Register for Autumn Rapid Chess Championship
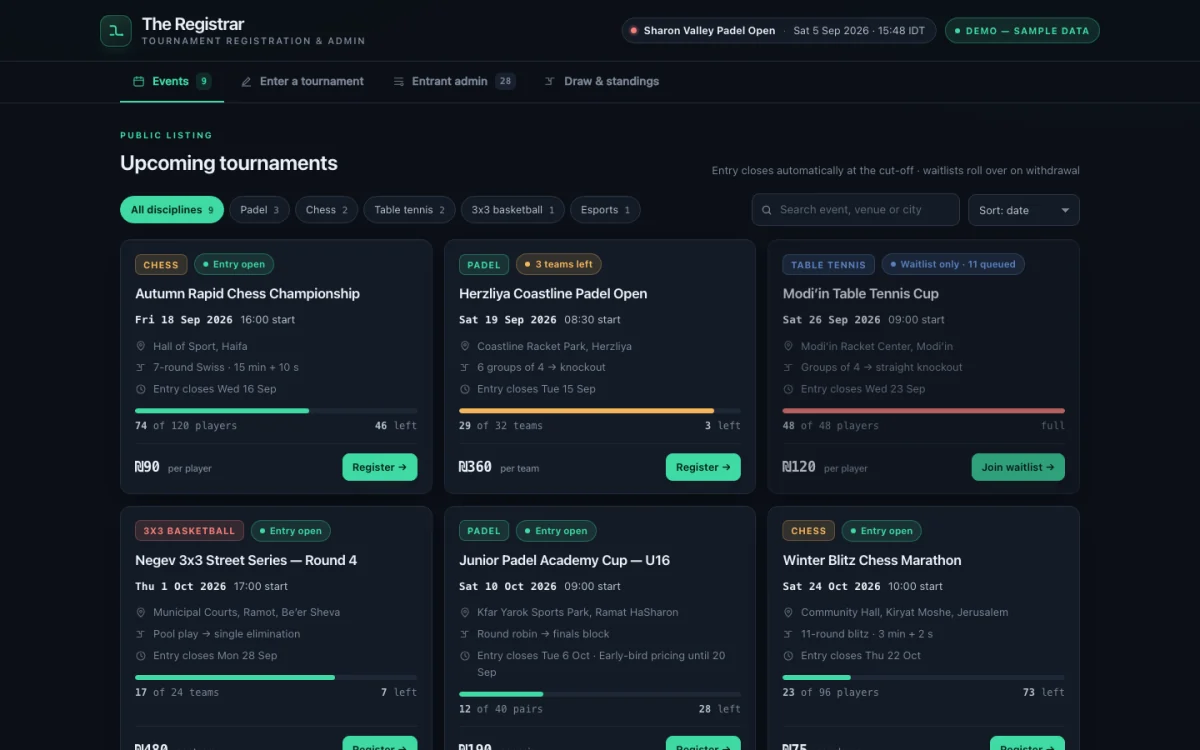This screenshot has width=1200, height=750. point(380,467)
